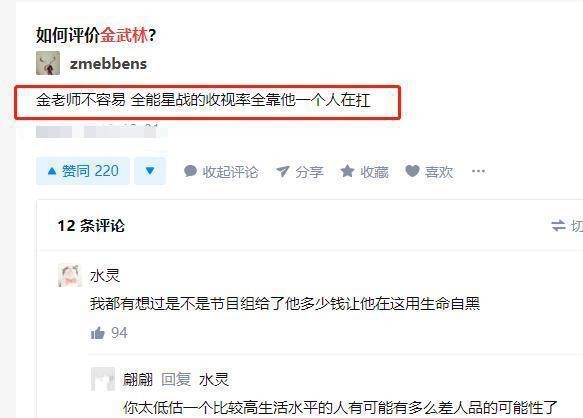This screenshot has width=583, height=418.
Task: Open 水灵 commenter avatar
Action: click(x=70, y=276)
